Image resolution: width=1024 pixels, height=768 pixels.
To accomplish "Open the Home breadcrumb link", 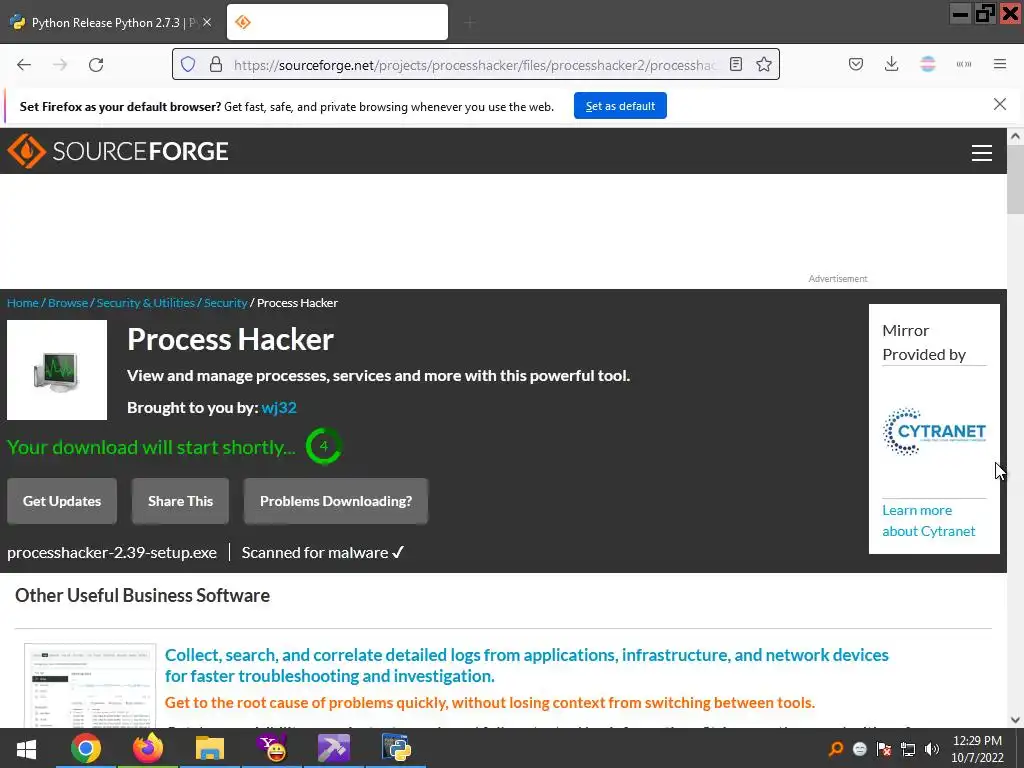I will click(23, 303).
